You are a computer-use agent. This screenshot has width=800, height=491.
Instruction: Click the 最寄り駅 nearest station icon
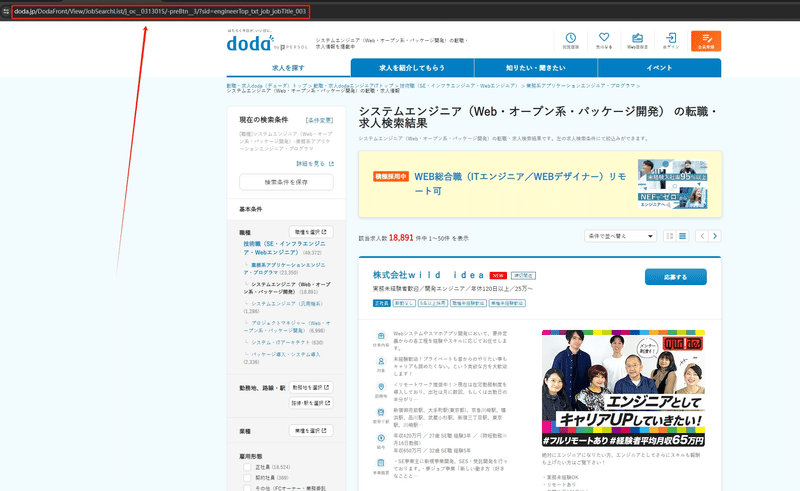(x=381, y=412)
